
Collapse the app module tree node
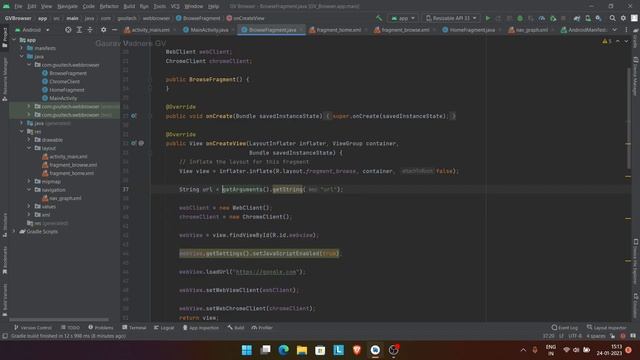14,40
